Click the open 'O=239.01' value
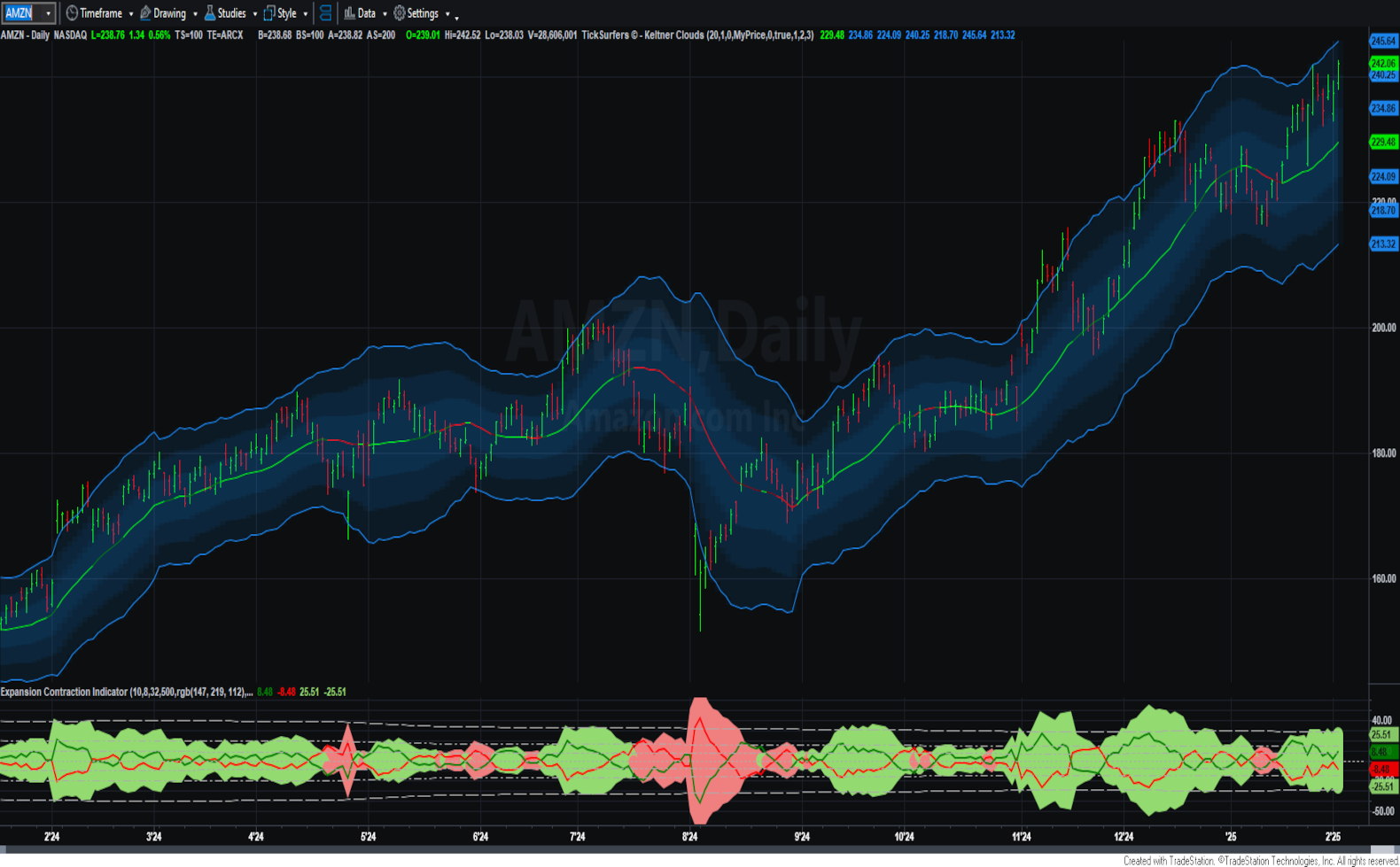The image size is (1400, 867). click(423, 35)
